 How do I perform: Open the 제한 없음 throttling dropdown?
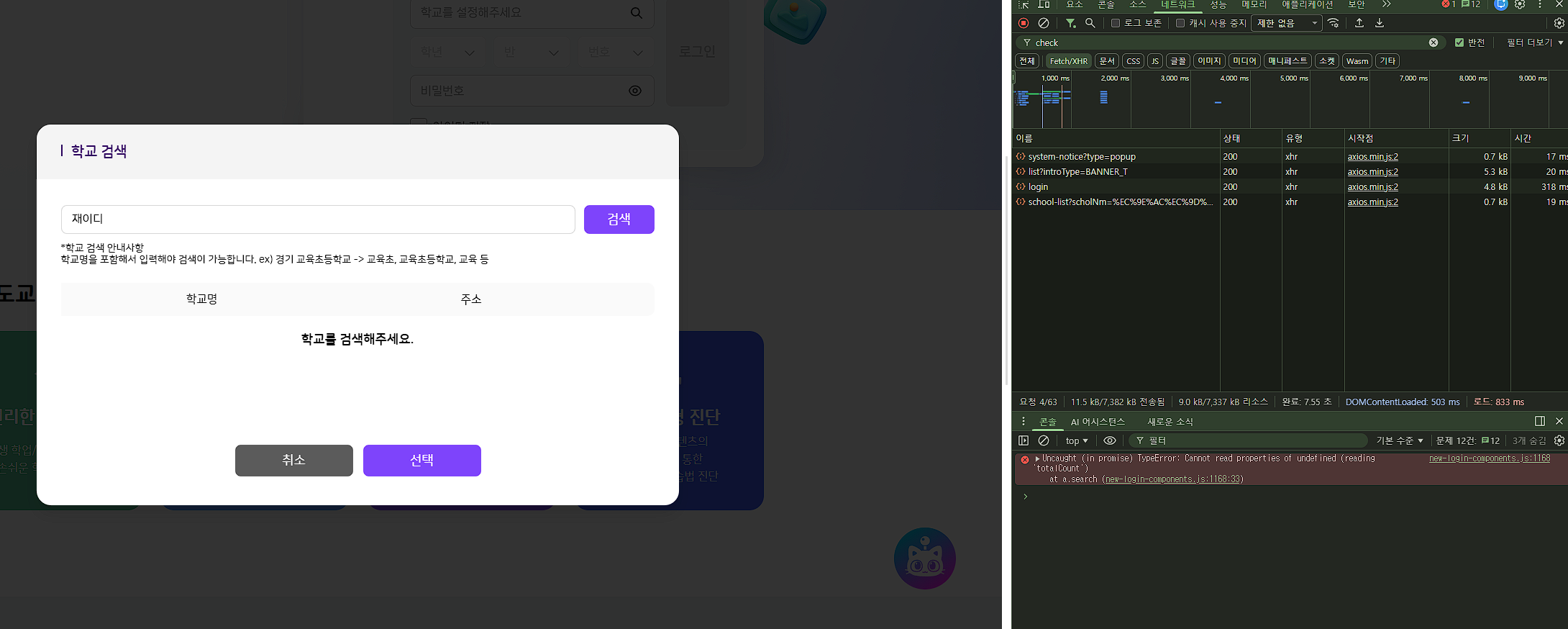pyautogui.click(x=1287, y=23)
